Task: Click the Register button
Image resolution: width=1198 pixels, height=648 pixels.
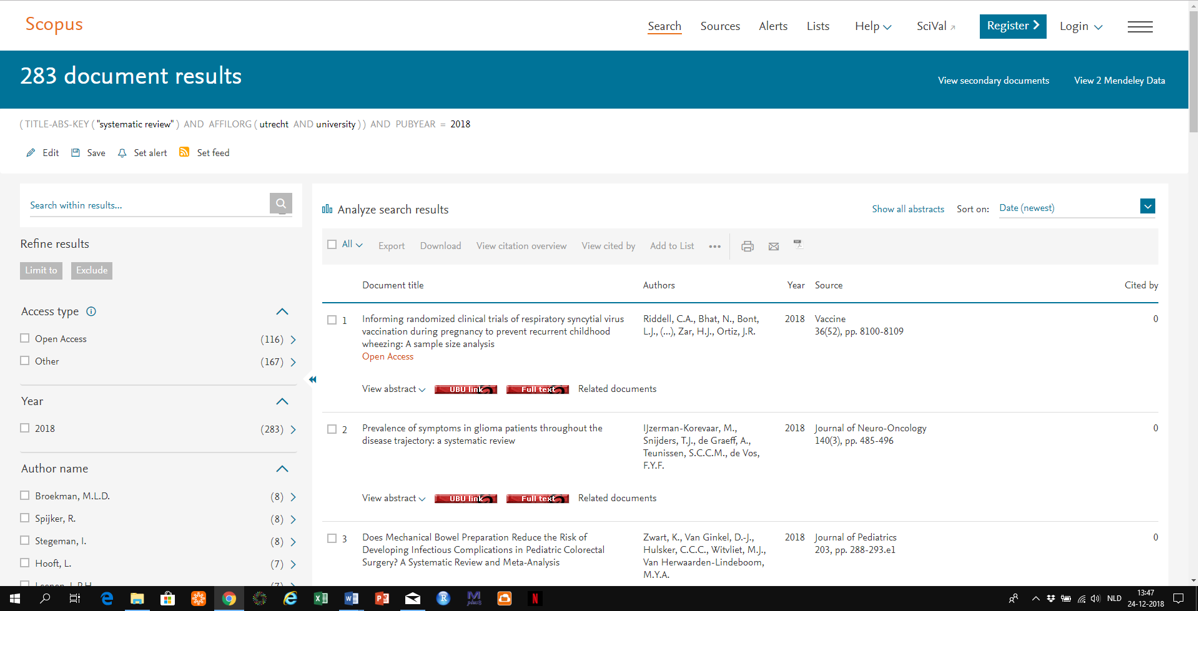Action: point(1012,26)
